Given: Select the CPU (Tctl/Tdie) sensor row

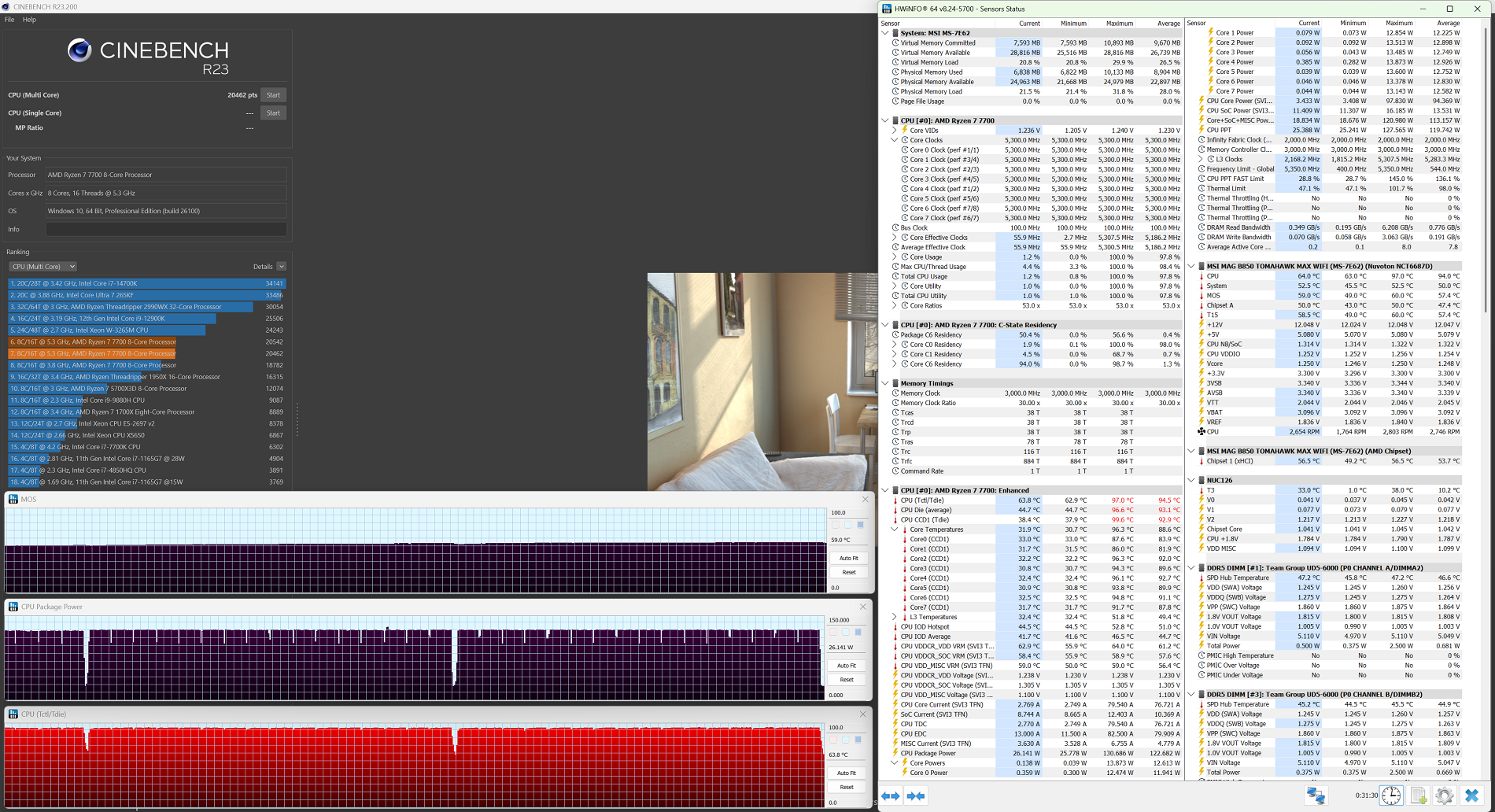Looking at the screenshot, I should tap(1036, 500).
